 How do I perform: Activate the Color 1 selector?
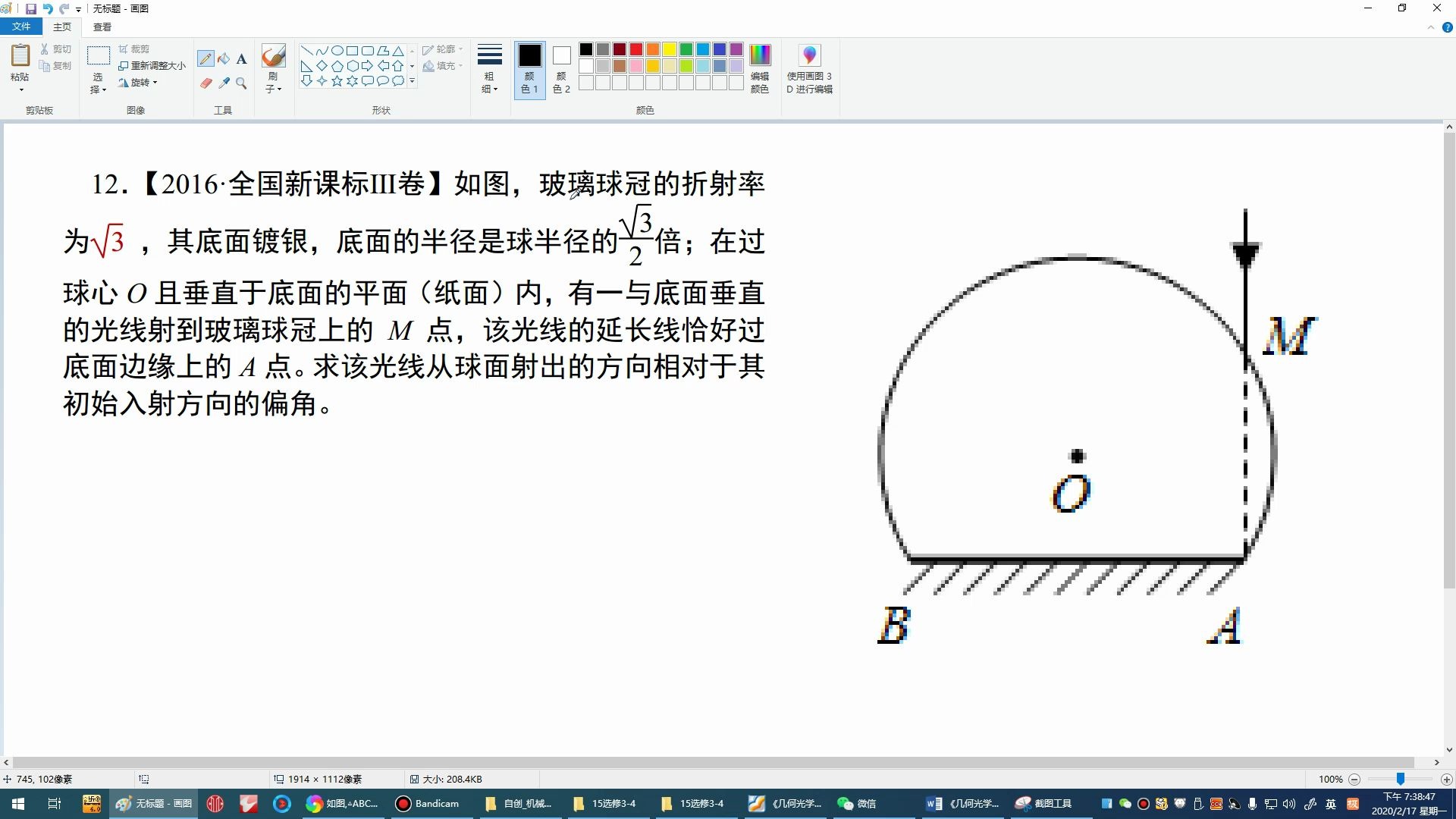529,68
